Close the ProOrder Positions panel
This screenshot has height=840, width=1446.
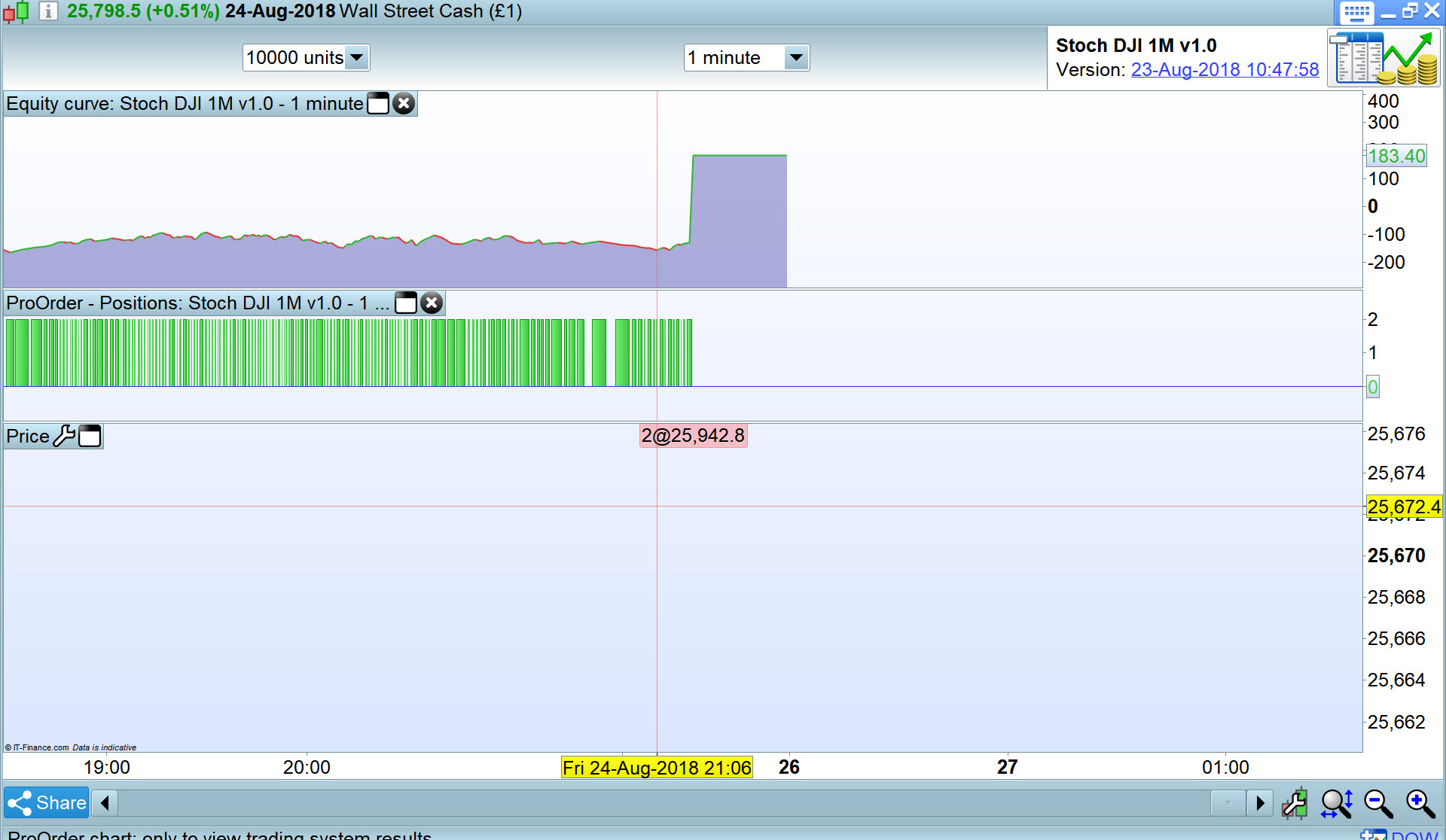tap(432, 303)
